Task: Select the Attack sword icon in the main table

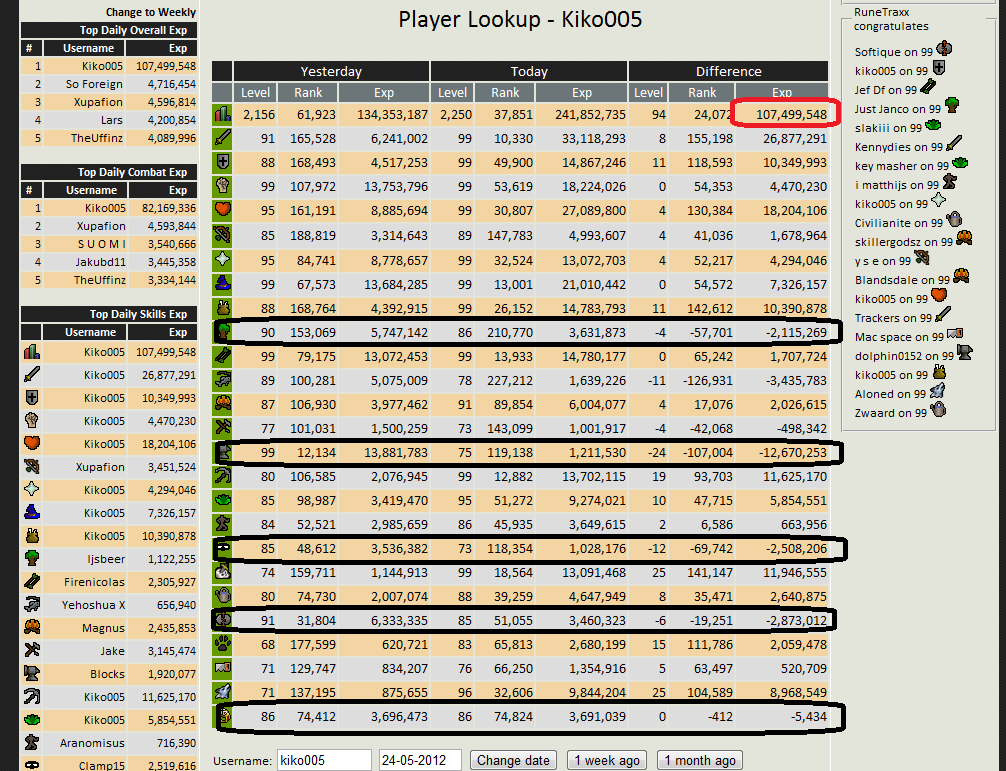Action: 223,139
